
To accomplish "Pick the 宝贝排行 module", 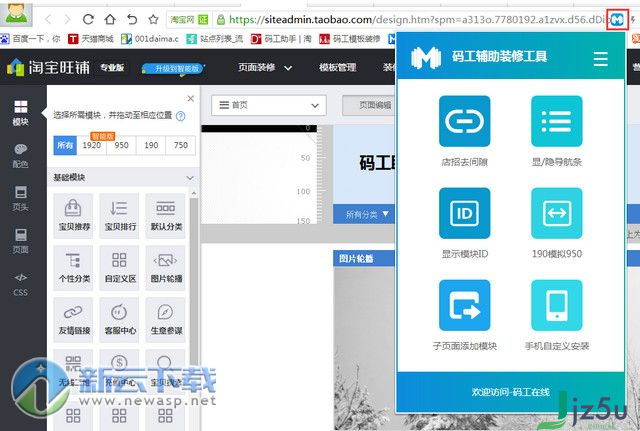I will click(x=120, y=216).
